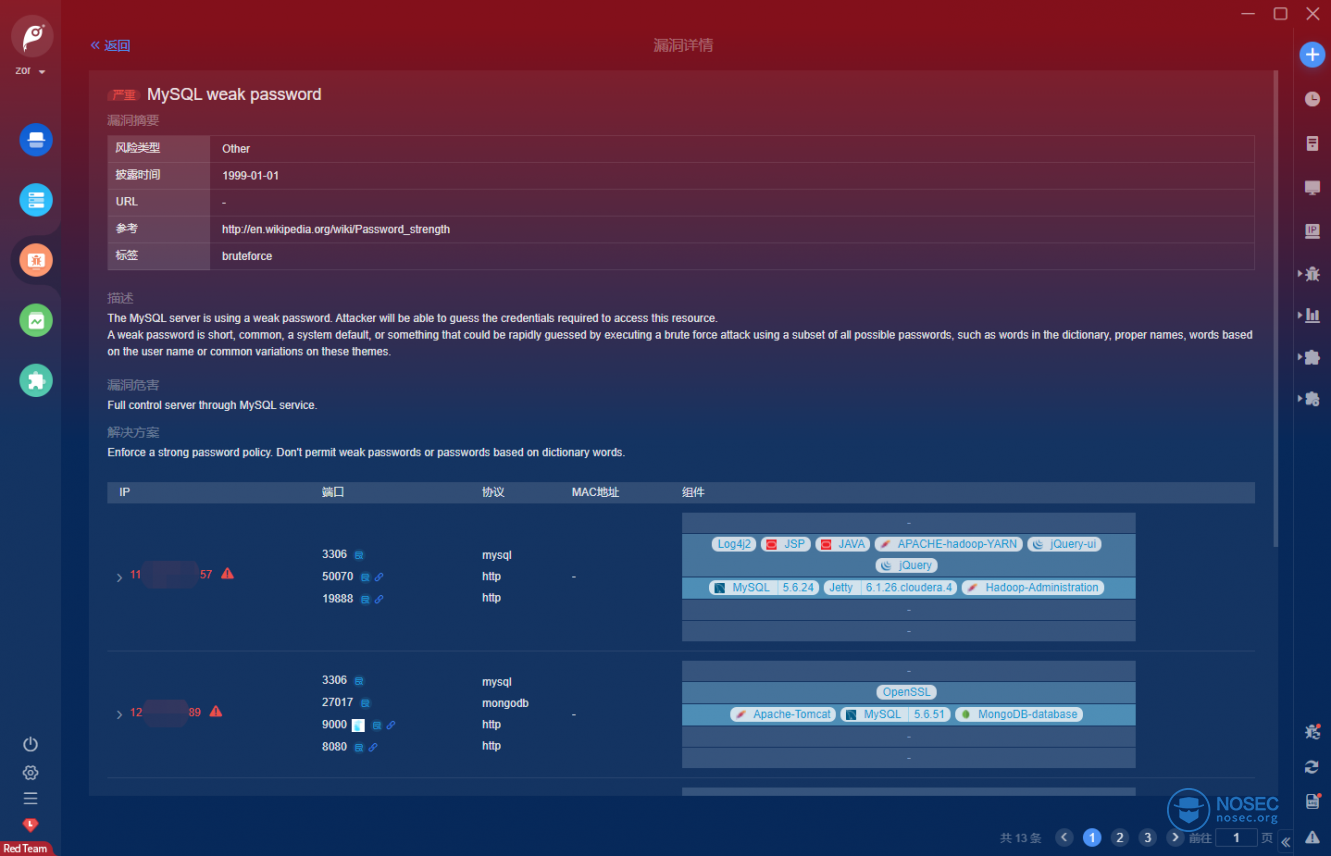The width and height of the screenshot is (1331, 856).
Task: Click the MongoDB-database component tag
Action: point(1018,714)
